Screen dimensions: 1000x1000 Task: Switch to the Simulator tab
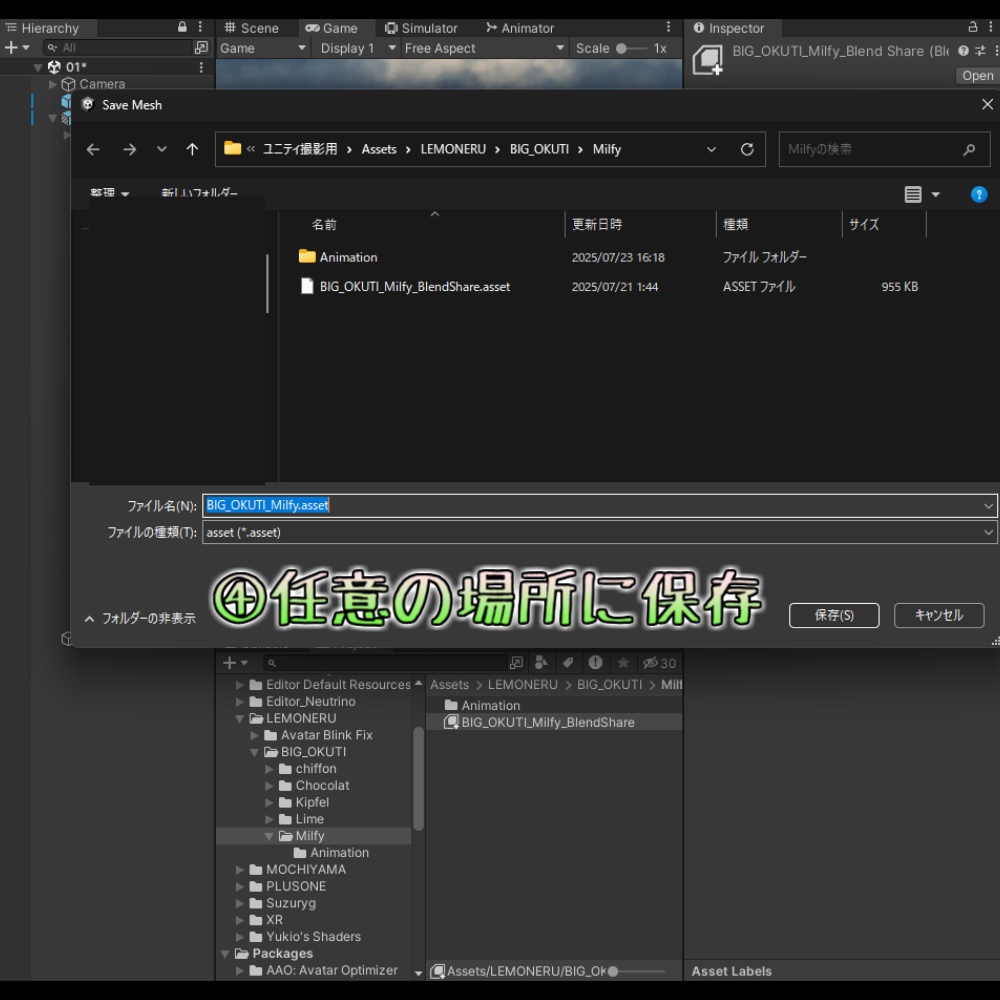(x=421, y=28)
